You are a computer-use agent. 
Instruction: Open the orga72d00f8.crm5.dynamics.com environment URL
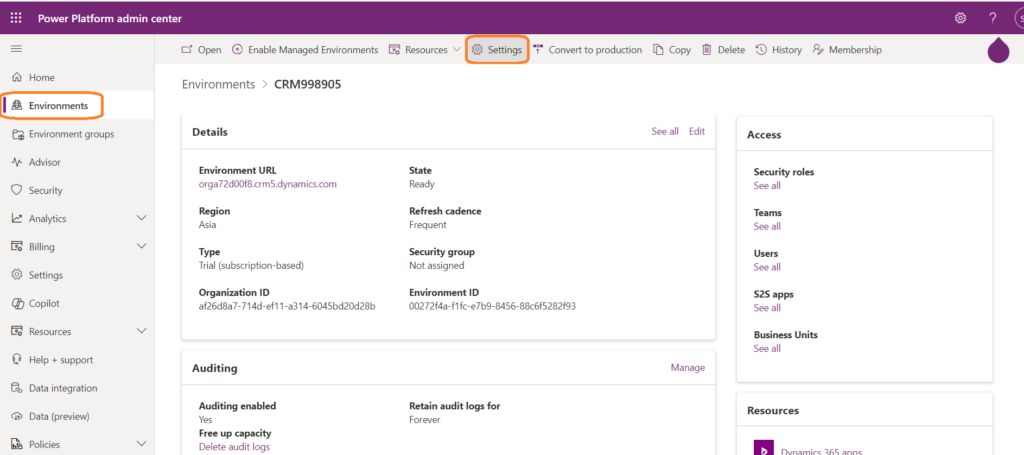[x=268, y=184]
